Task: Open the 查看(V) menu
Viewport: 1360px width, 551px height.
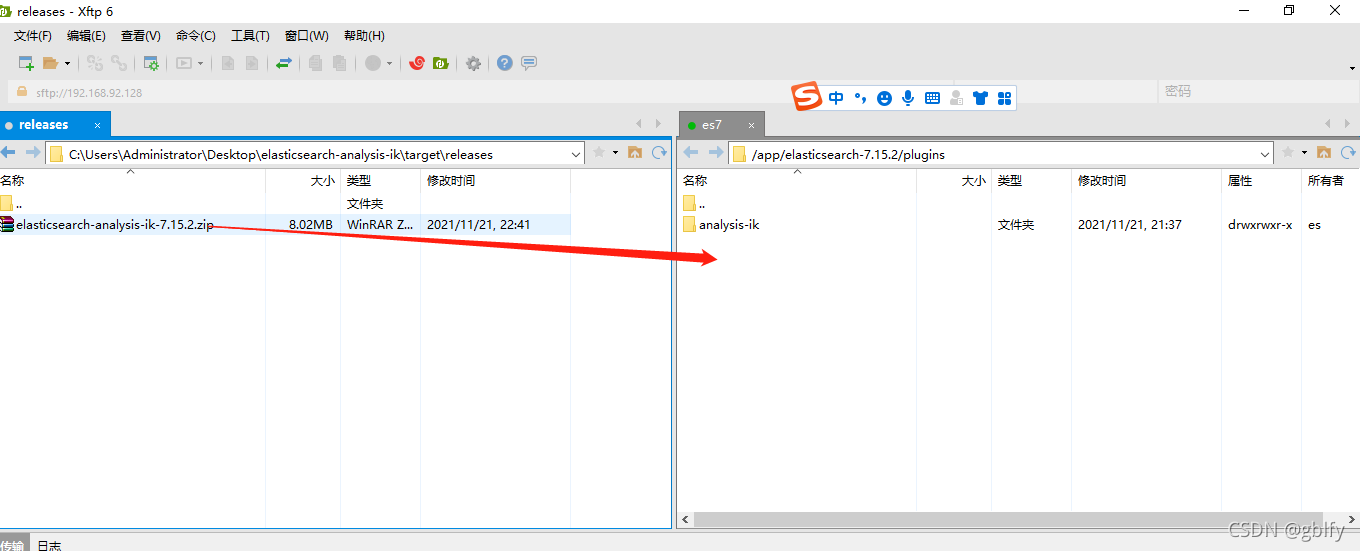Action: click(x=141, y=35)
